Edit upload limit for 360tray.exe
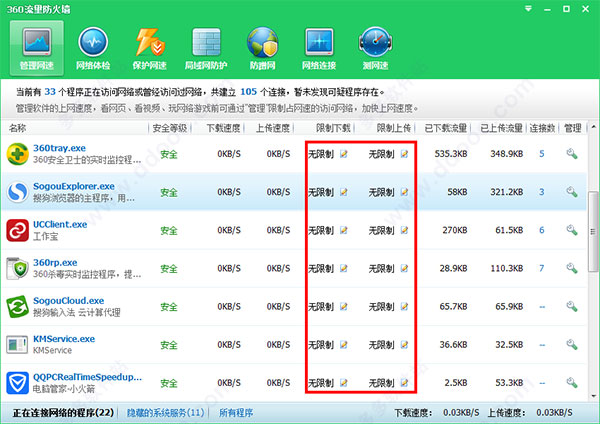 [404, 154]
